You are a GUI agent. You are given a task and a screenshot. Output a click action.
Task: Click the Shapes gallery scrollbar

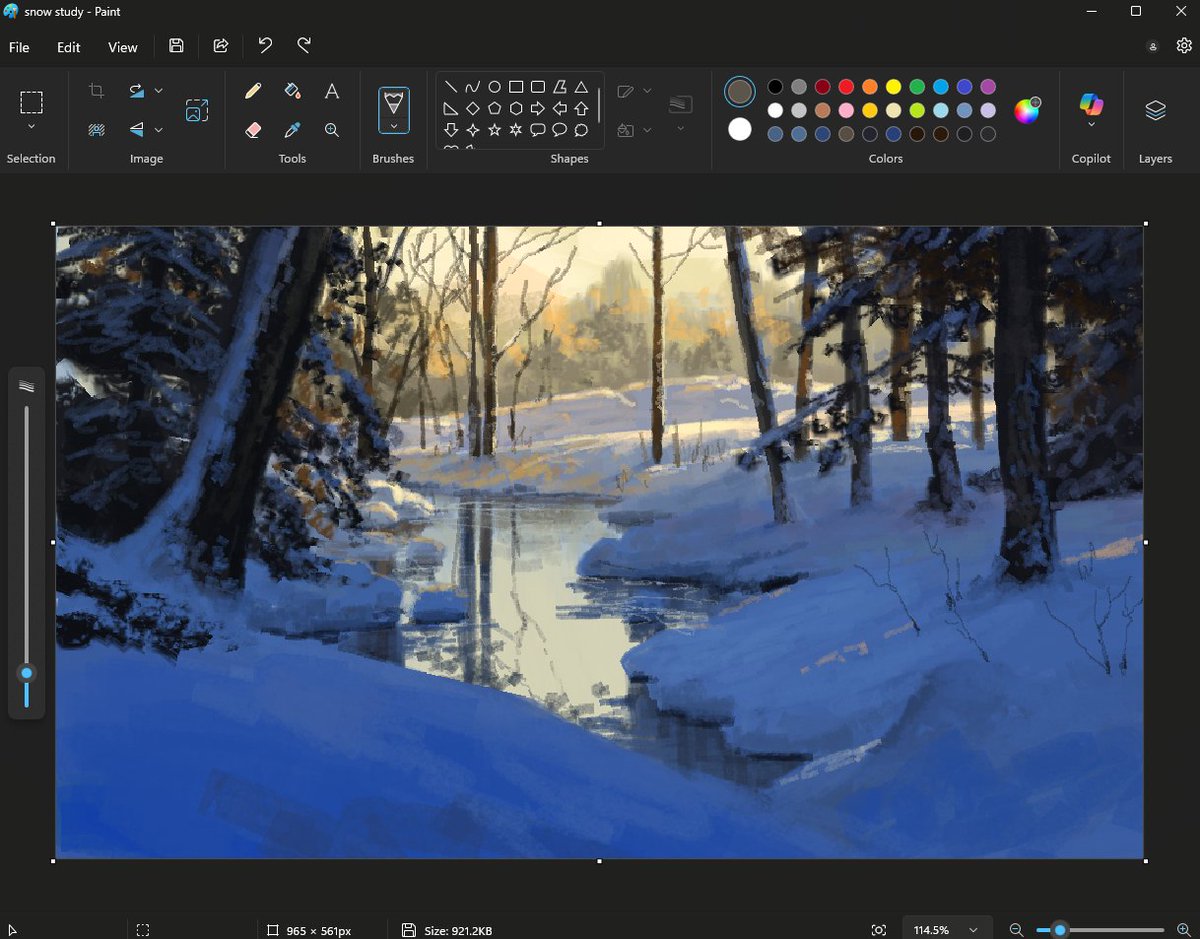pos(599,106)
